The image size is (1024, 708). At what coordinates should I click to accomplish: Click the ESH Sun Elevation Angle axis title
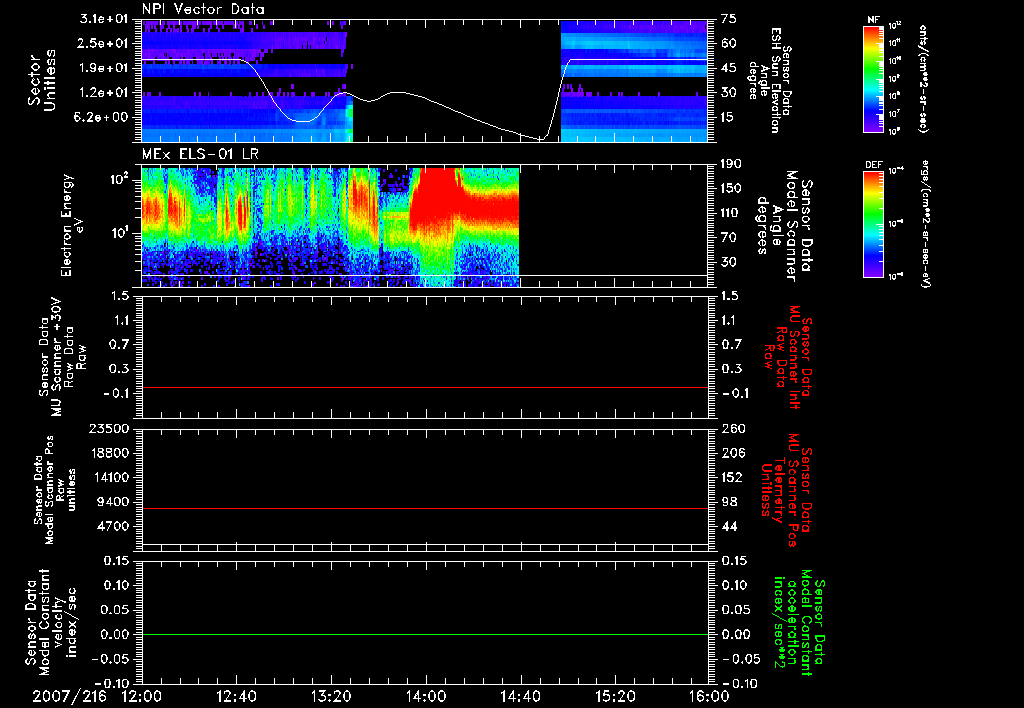click(x=769, y=80)
